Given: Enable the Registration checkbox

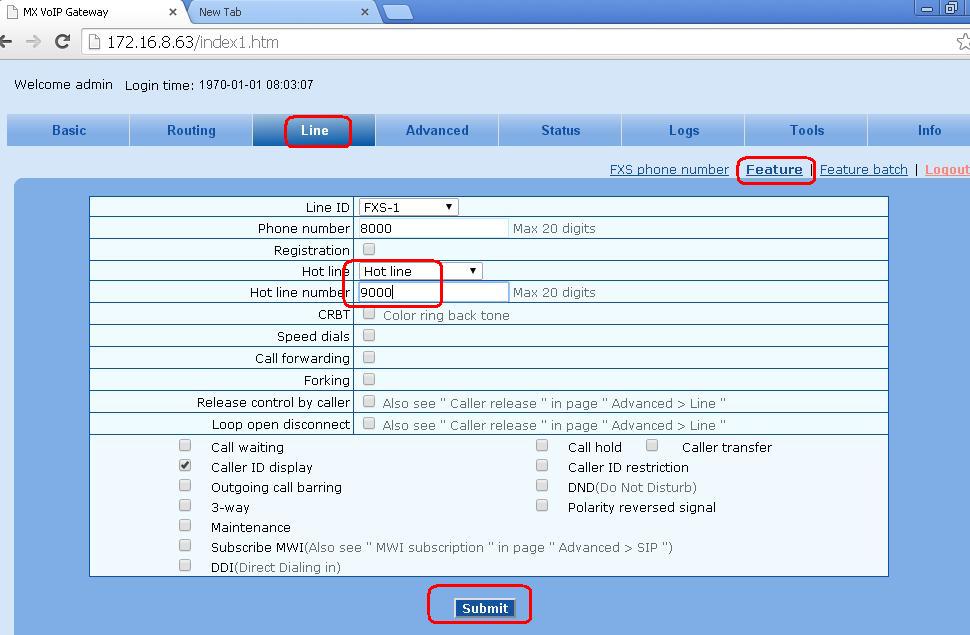Looking at the screenshot, I should (x=369, y=249).
